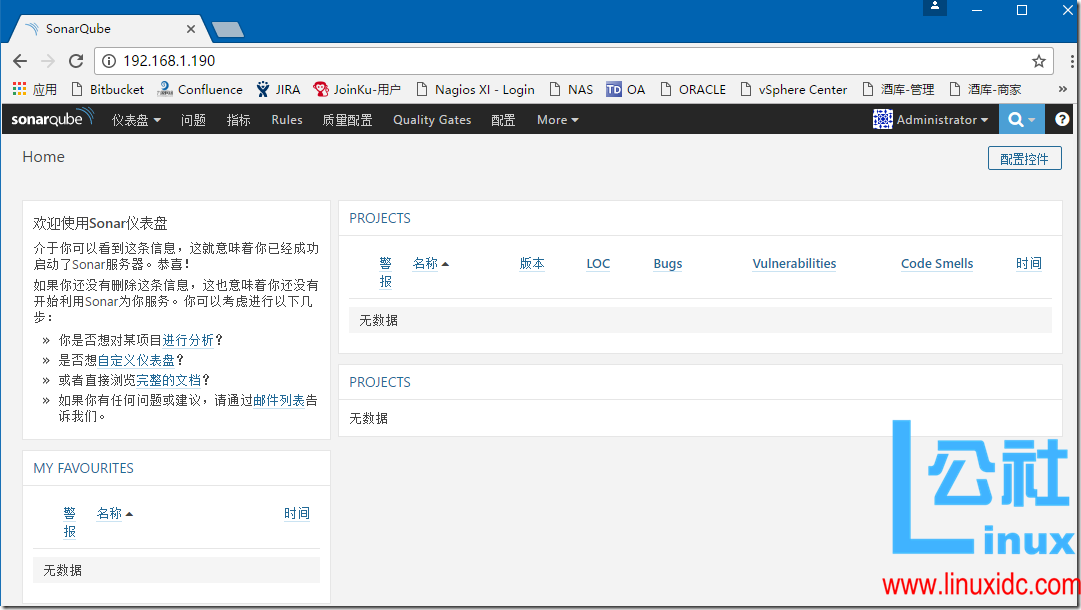Screen dimensions: 1081x610
Task: Click inside the browser address bar
Action: 400,61
